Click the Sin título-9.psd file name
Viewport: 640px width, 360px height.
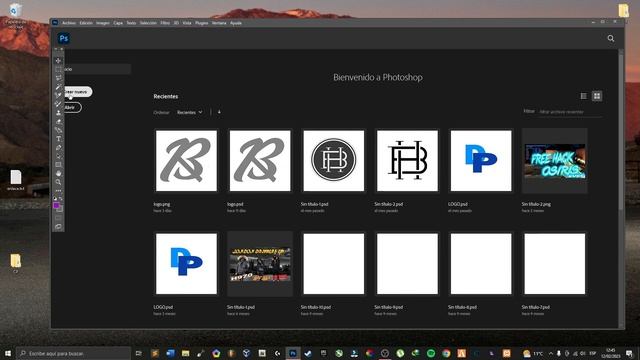tap(389, 307)
